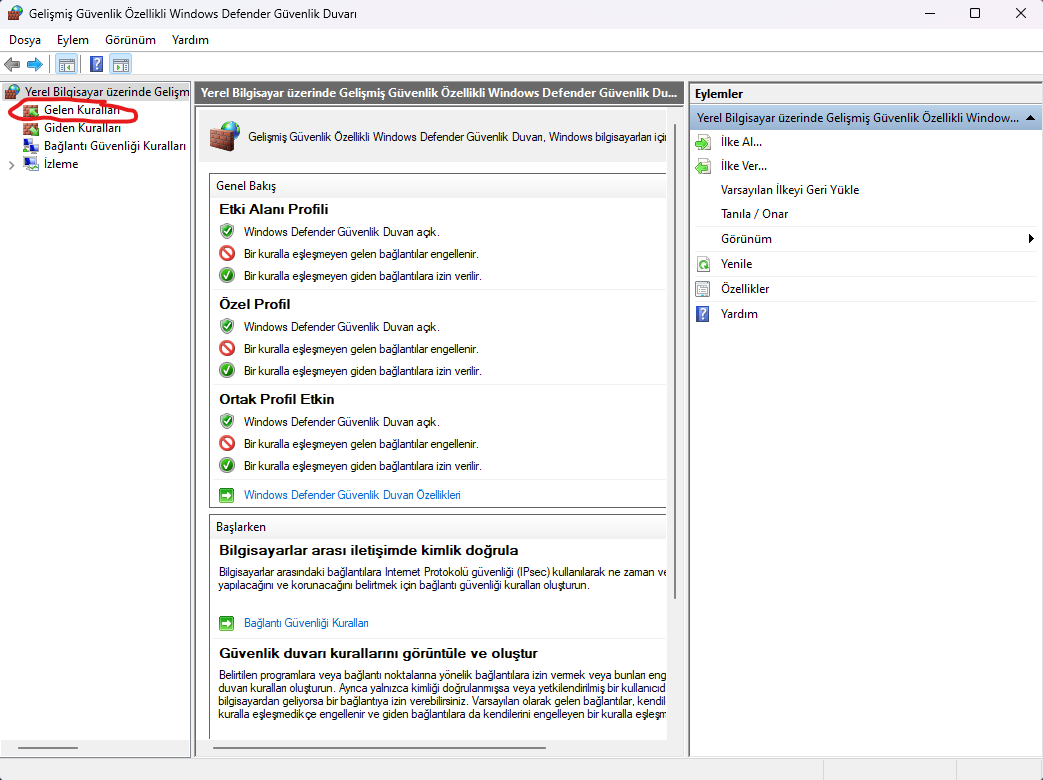Open the Dosya menu

click(x=25, y=40)
